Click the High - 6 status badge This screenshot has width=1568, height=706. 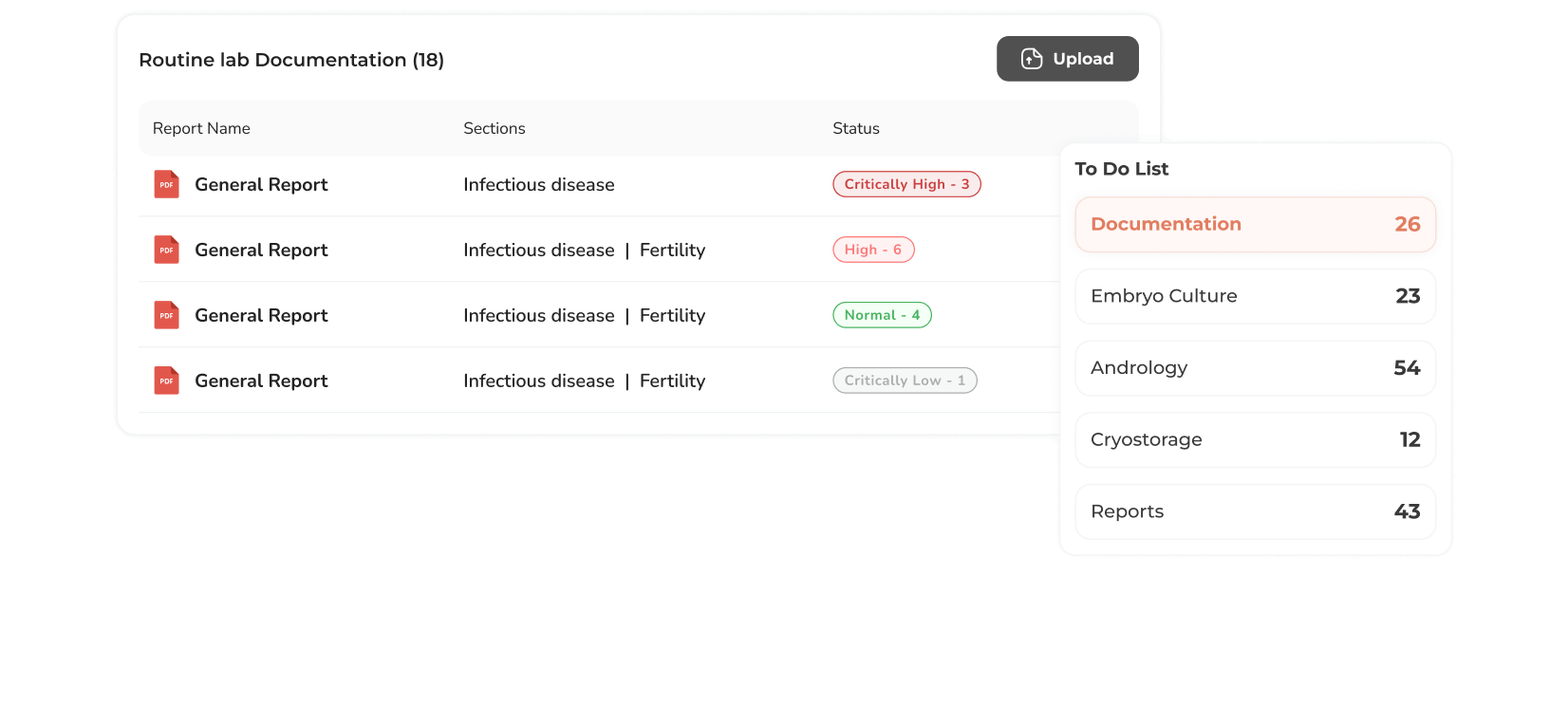[x=873, y=250]
